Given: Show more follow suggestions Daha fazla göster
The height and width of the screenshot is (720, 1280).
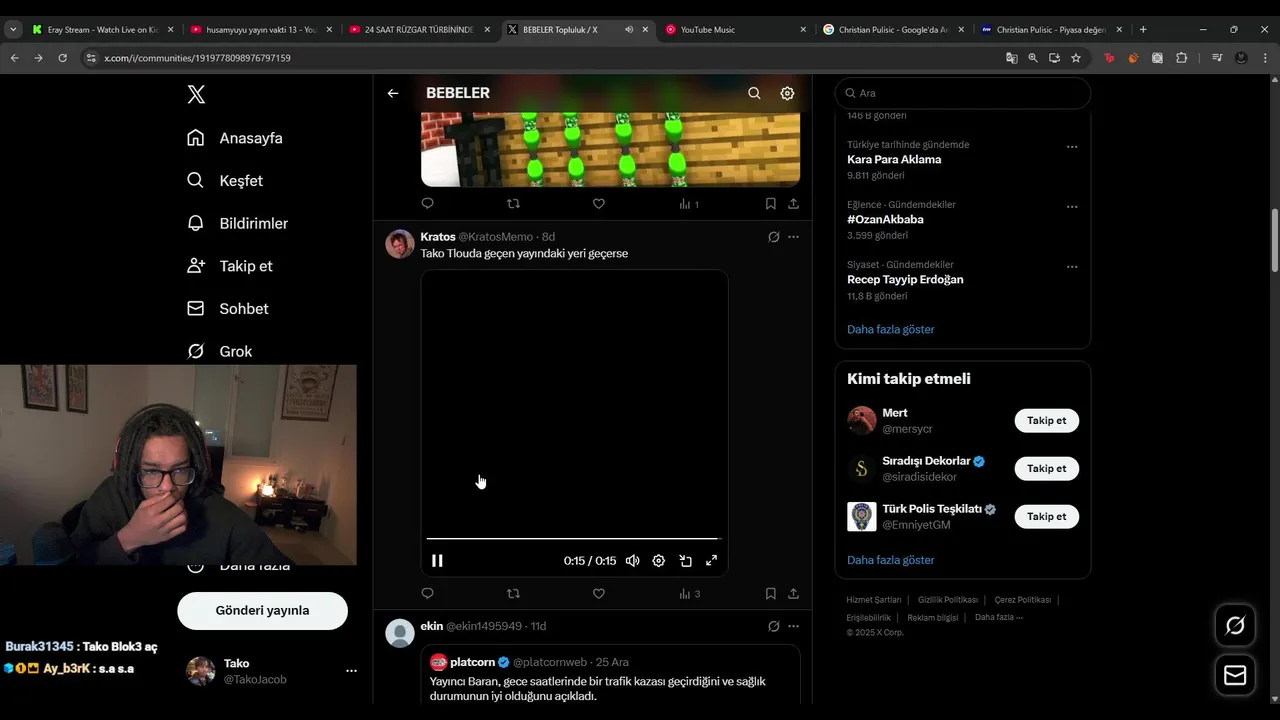Looking at the screenshot, I should pos(890,560).
